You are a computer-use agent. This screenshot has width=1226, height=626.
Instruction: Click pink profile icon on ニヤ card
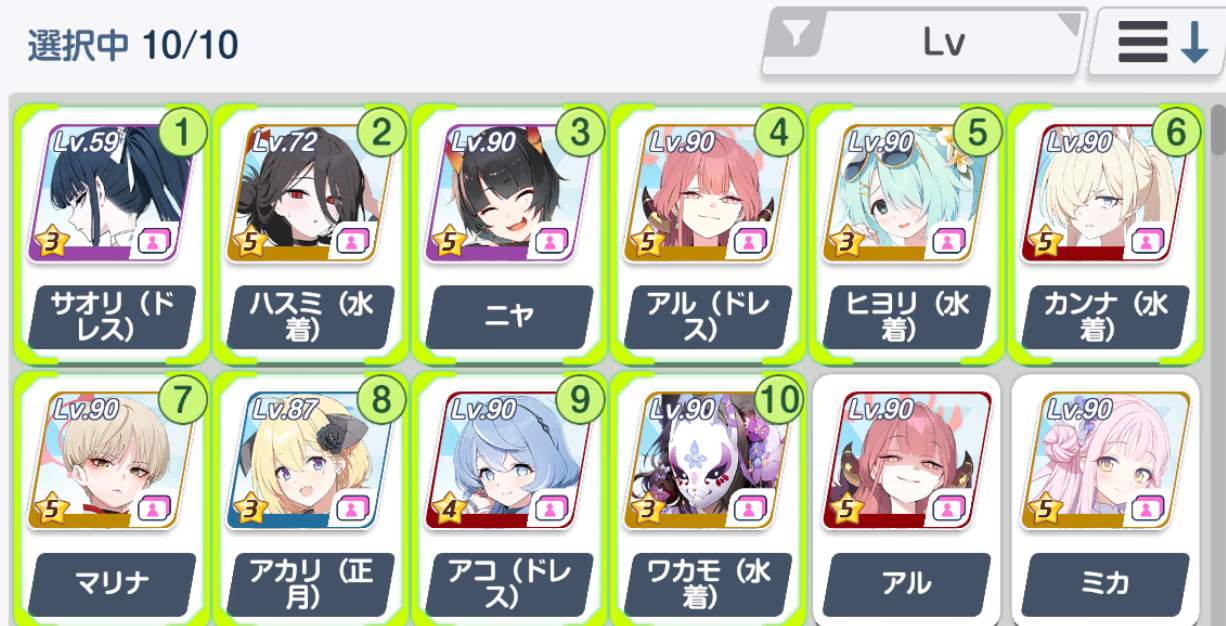tap(551, 241)
